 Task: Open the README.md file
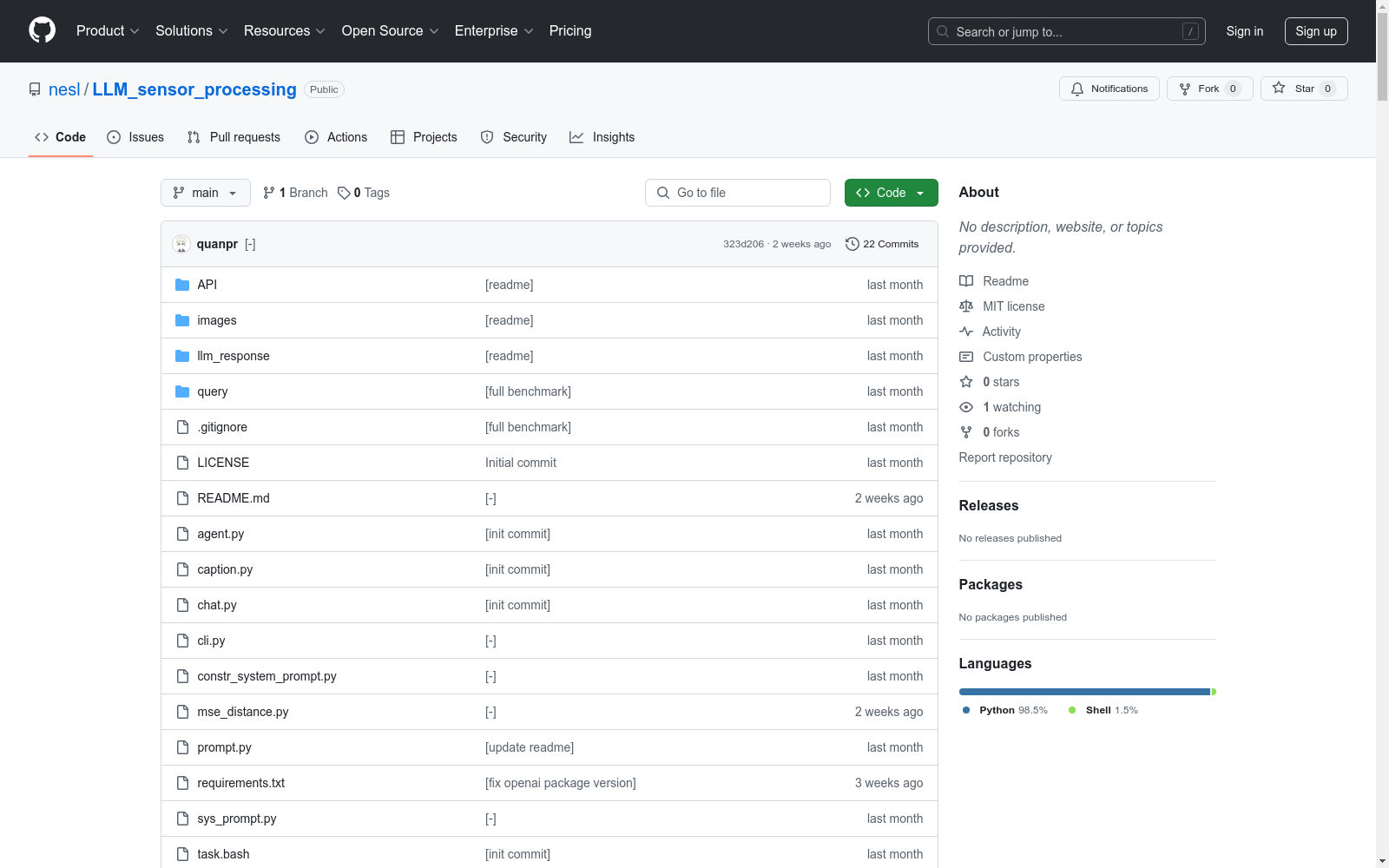tap(233, 498)
